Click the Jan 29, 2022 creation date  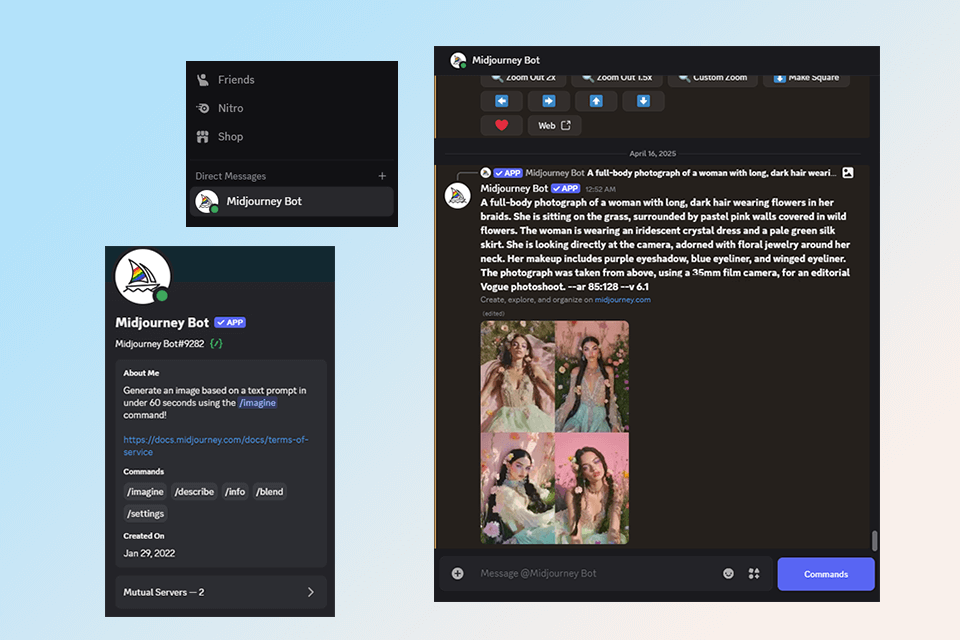[149, 553]
